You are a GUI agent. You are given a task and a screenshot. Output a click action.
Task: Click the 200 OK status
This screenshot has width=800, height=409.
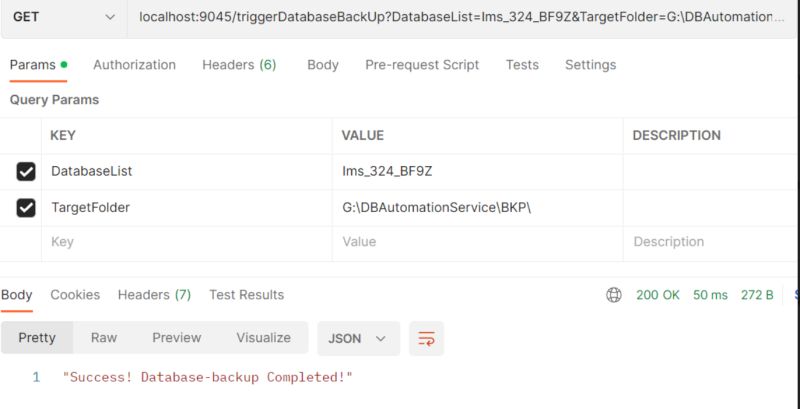click(658, 295)
